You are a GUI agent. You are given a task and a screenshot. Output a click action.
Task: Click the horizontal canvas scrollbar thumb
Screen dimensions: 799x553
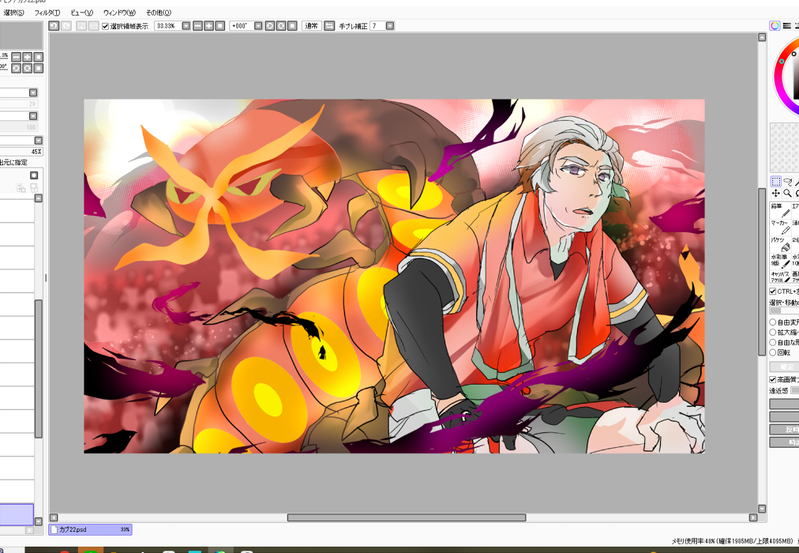(406, 518)
